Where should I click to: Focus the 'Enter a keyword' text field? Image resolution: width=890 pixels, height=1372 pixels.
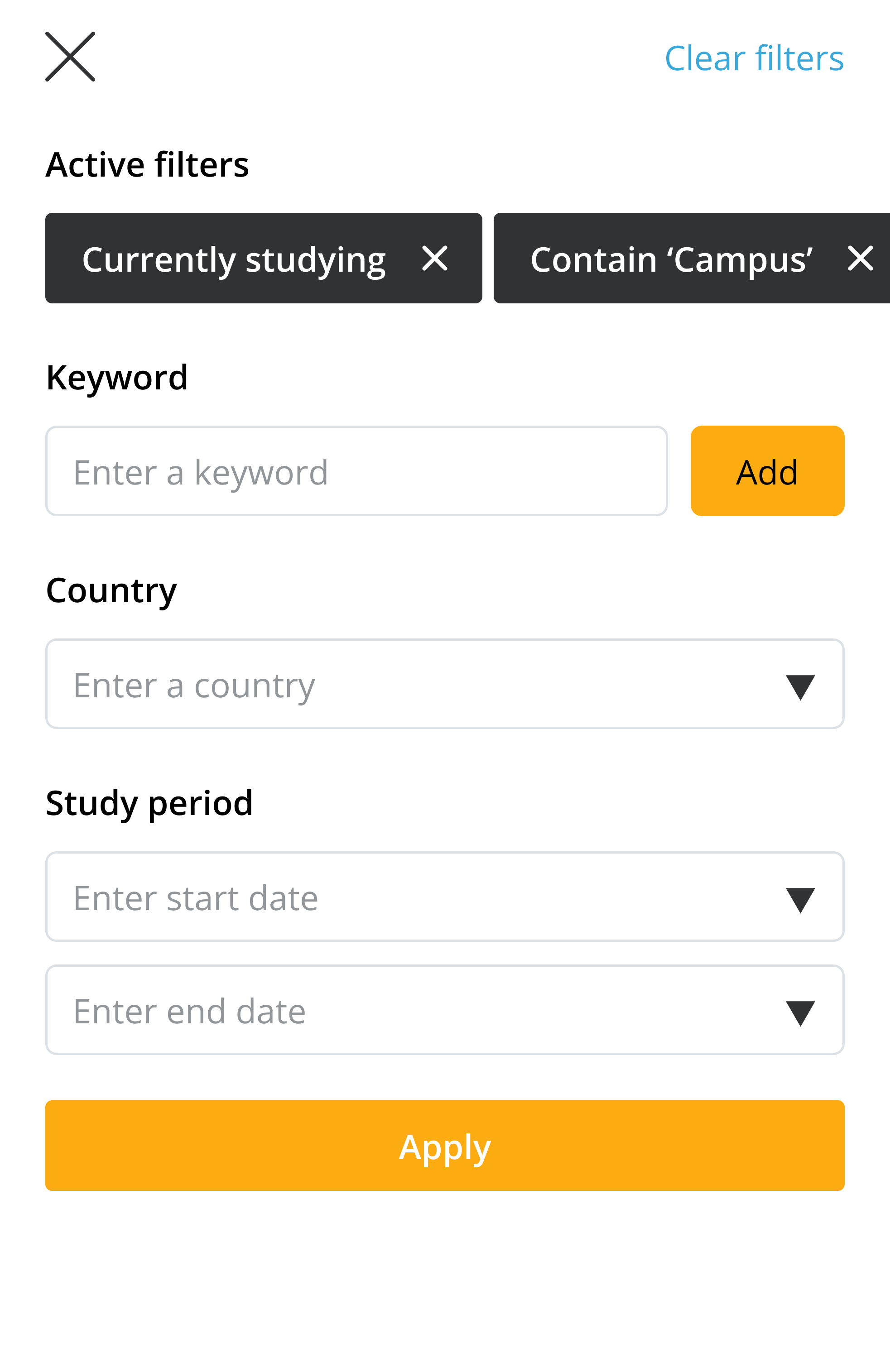click(356, 471)
